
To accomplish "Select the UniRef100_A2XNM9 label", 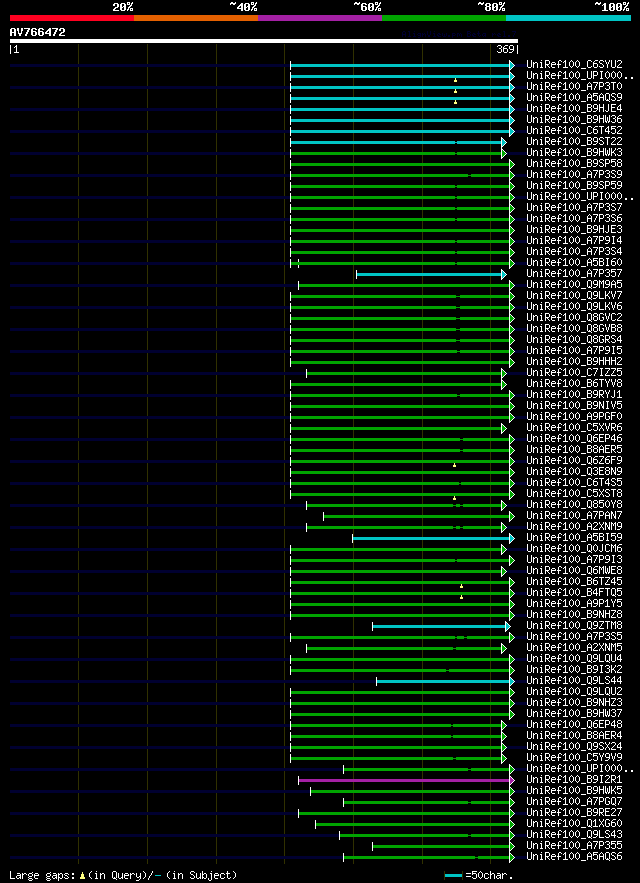I will tap(574, 527).
